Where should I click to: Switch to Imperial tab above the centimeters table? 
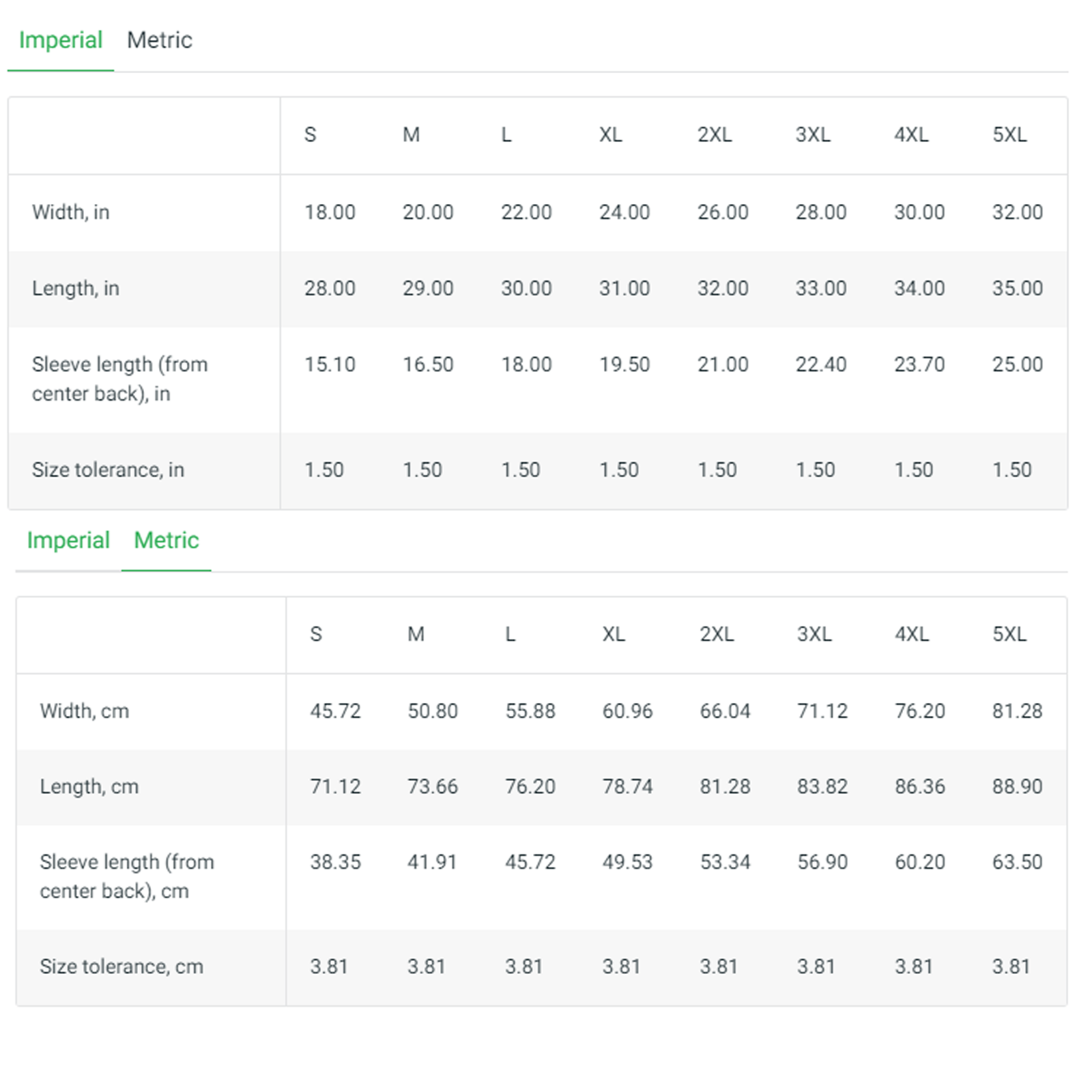point(68,541)
